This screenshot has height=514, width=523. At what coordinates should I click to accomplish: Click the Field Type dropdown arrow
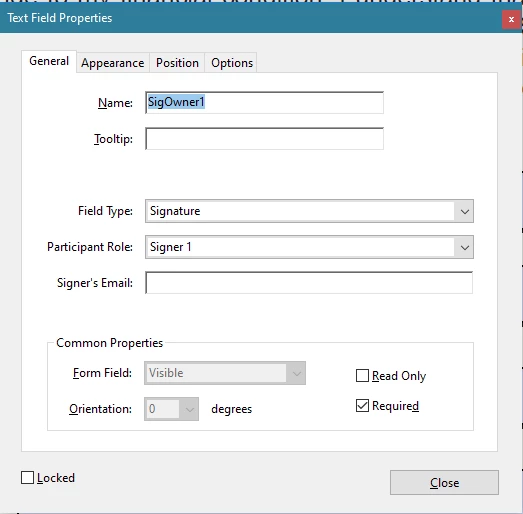(x=464, y=211)
